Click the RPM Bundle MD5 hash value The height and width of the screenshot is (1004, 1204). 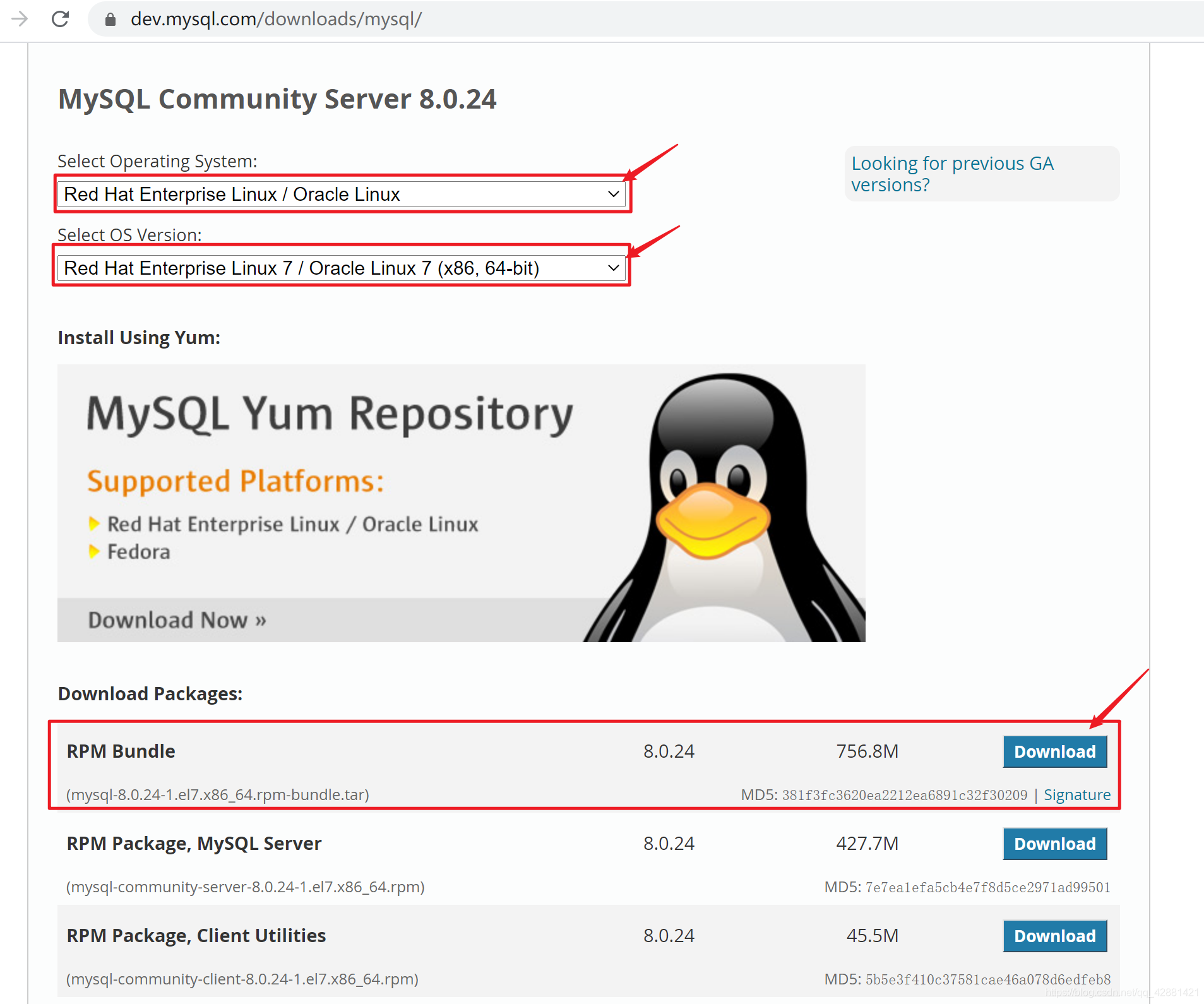pos(905,795)
